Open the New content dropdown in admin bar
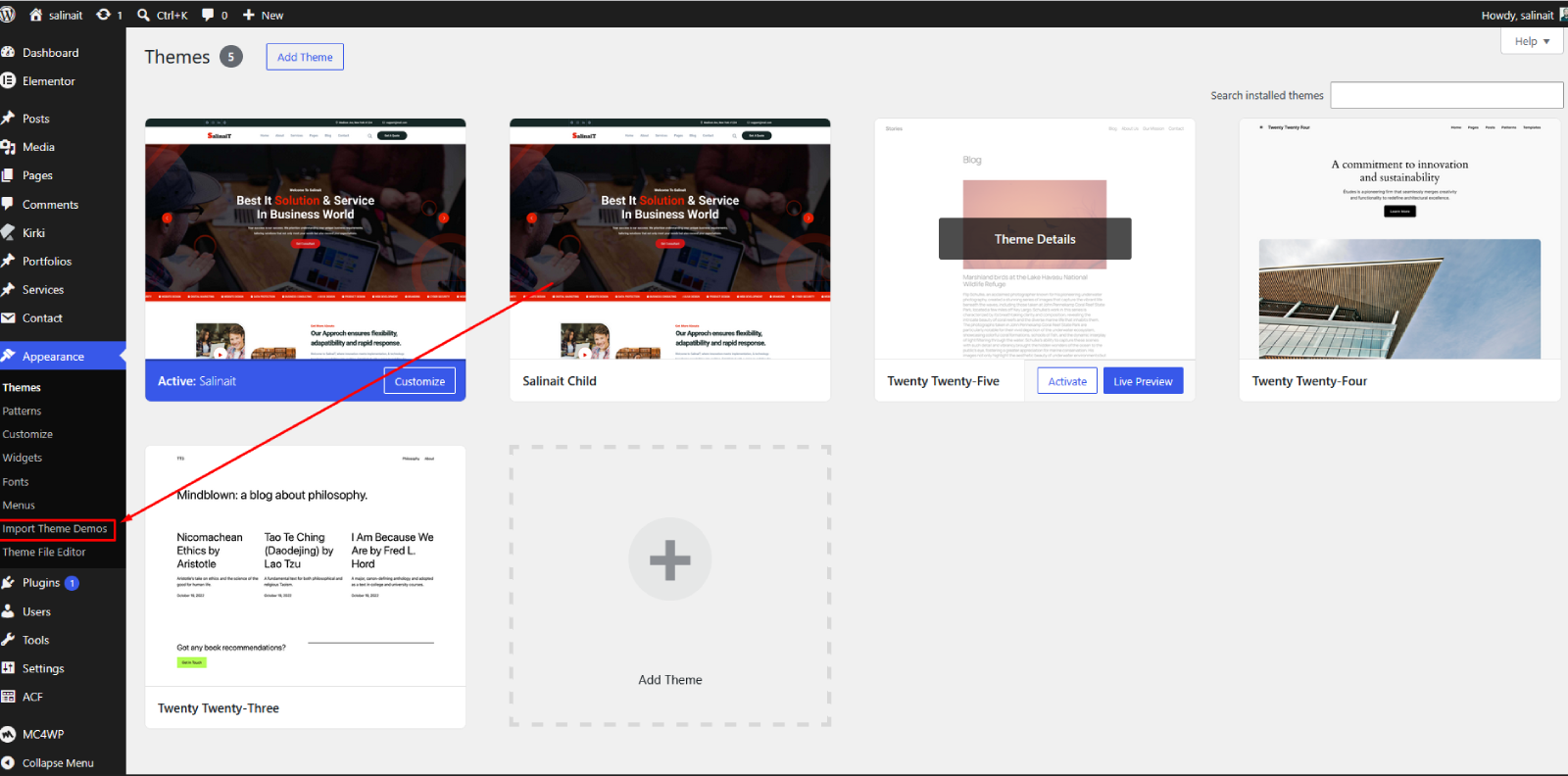This screenshot has height=776, width=1568. (x=263, y=15)
